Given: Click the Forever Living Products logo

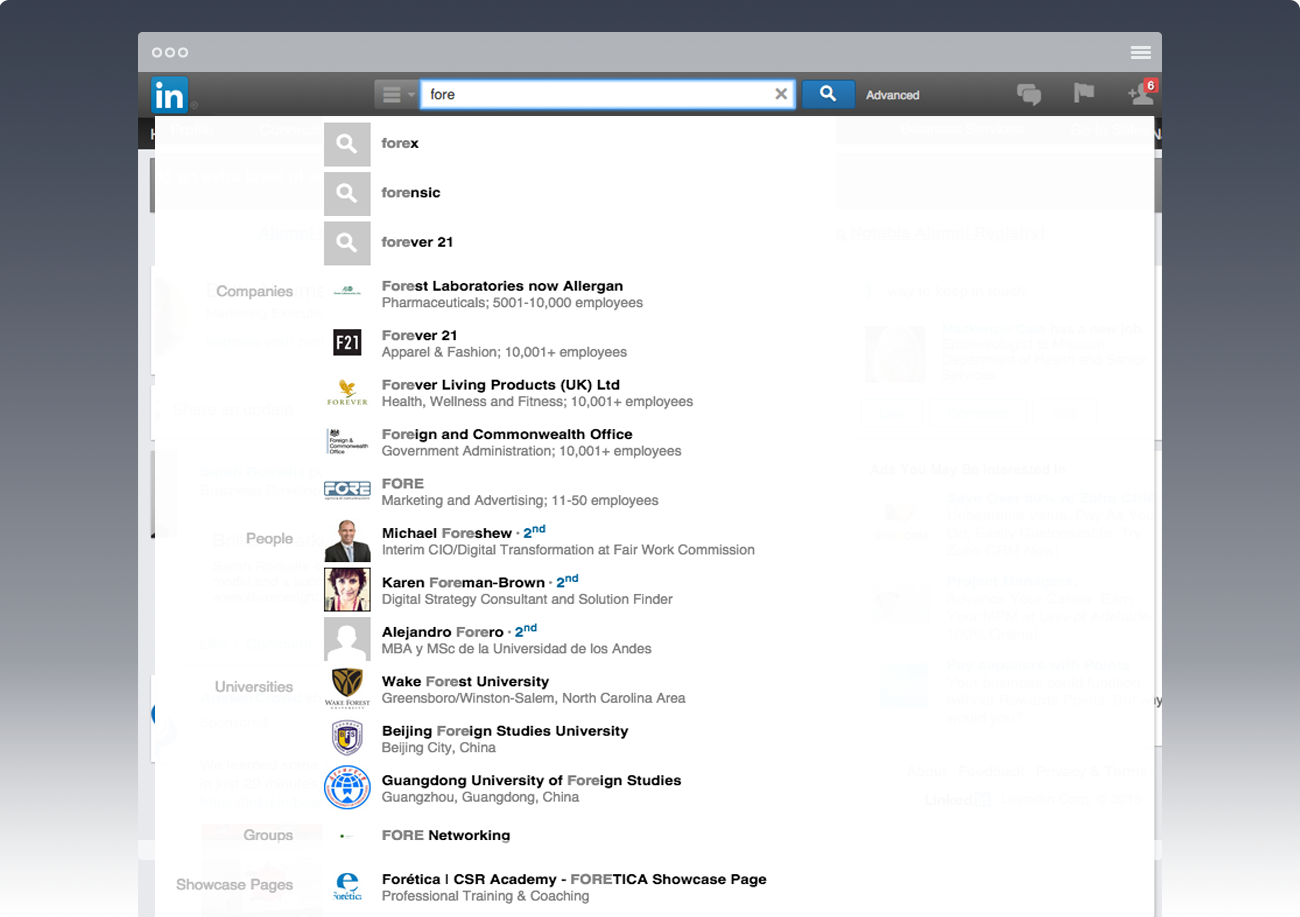Looking at the screenshot, I should (347, 391).
